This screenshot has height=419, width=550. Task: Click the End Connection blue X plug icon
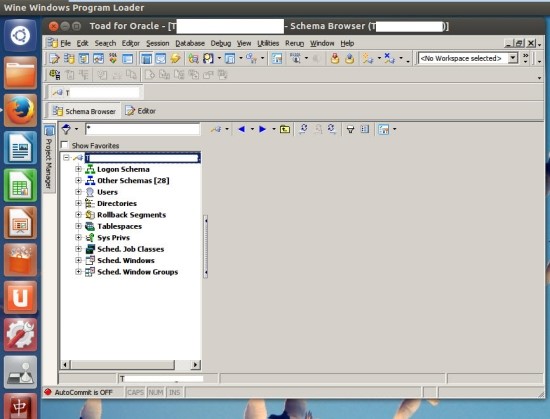[389, 59]
